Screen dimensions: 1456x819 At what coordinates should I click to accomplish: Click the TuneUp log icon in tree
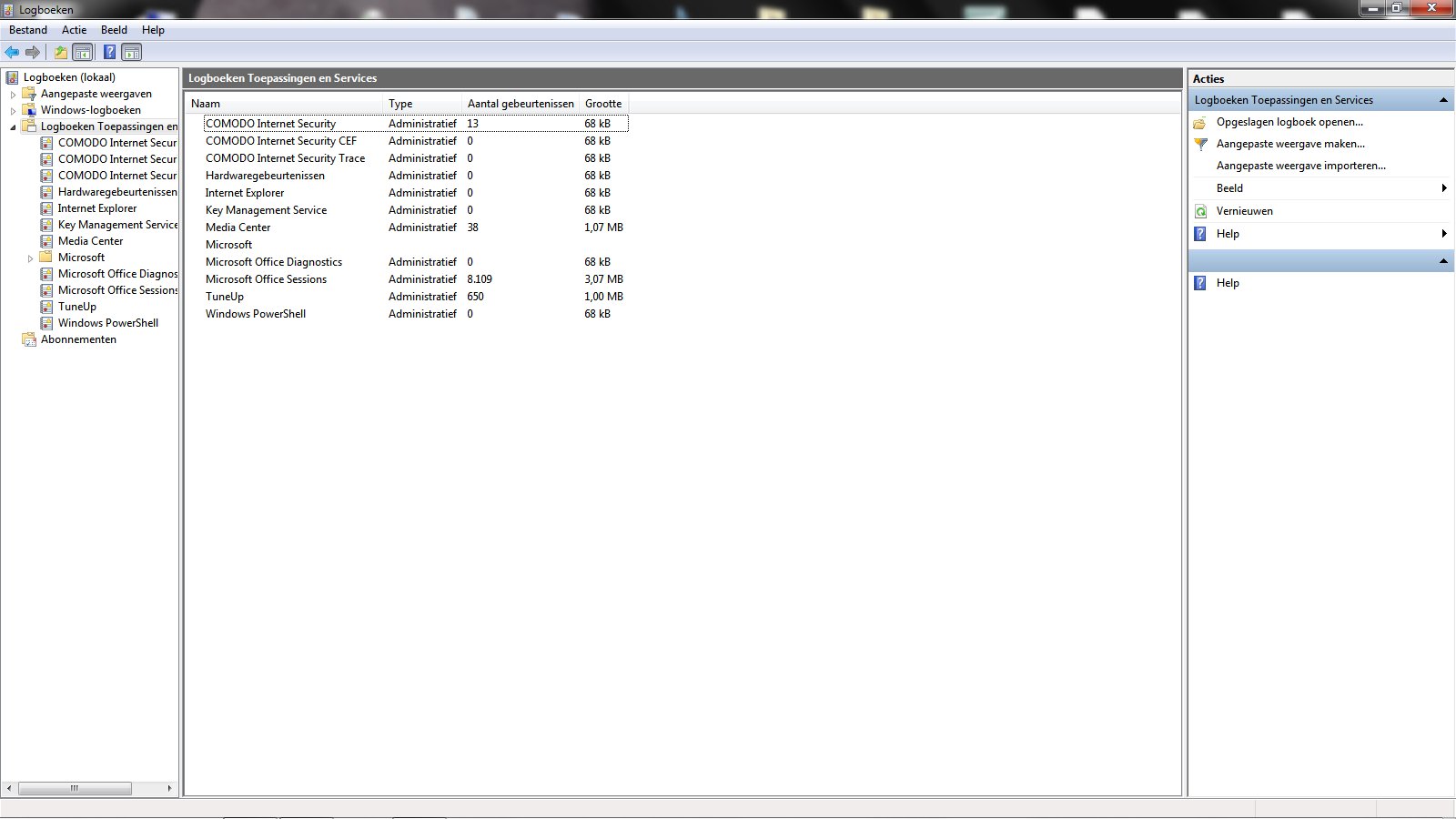point(46,307)
